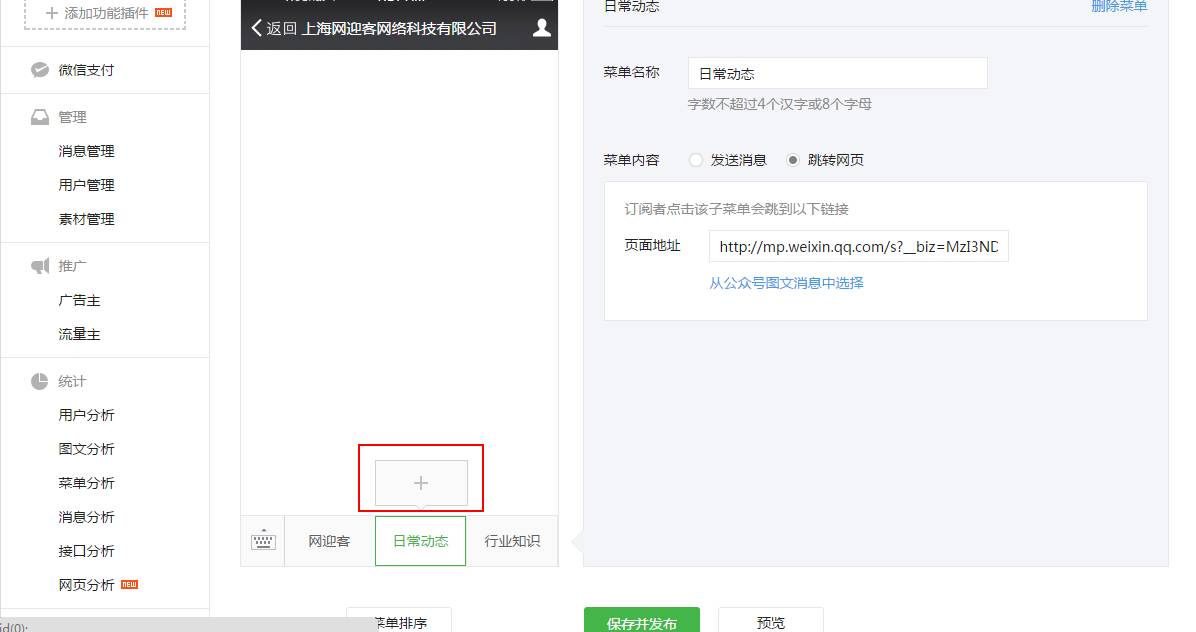Viewport: 1196px width, 632px height.
Task: Select the 发送消息 radio option
Action: point(696,159)
